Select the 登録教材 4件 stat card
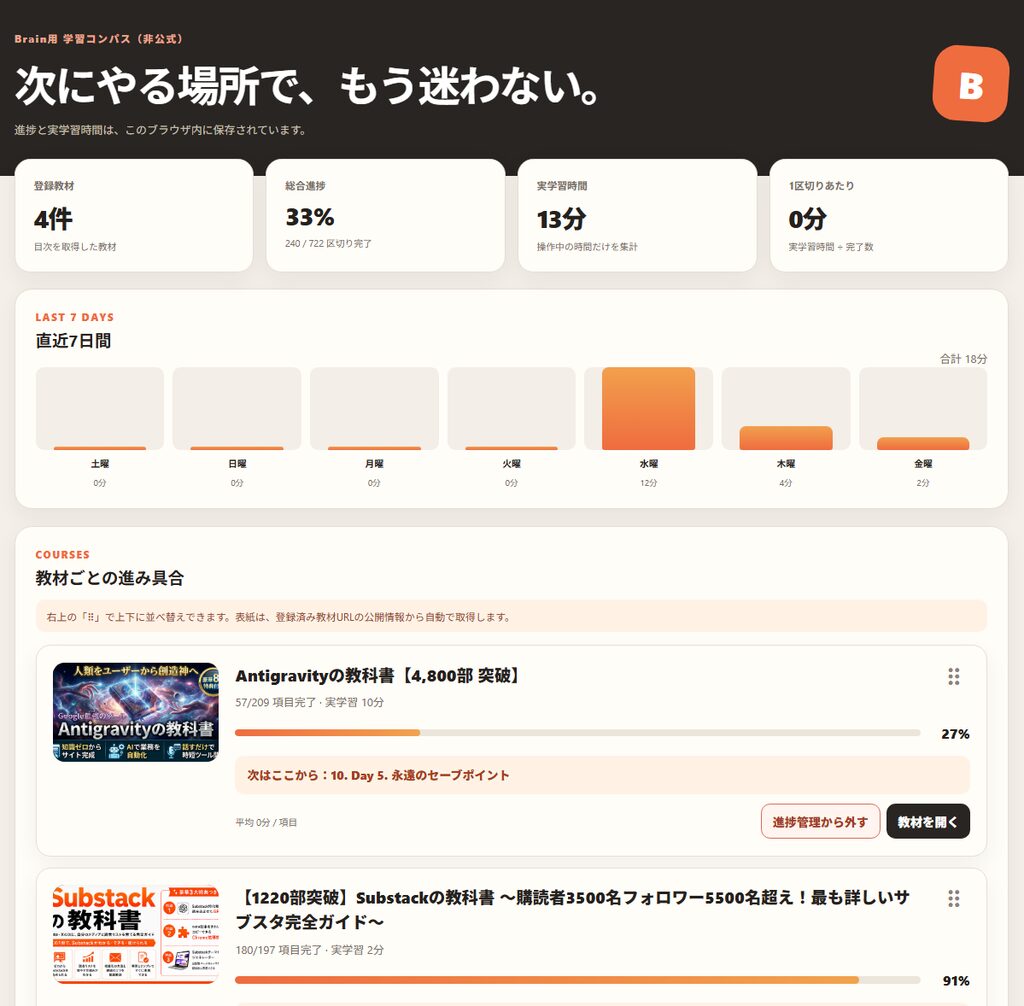 tap(134, 215)
